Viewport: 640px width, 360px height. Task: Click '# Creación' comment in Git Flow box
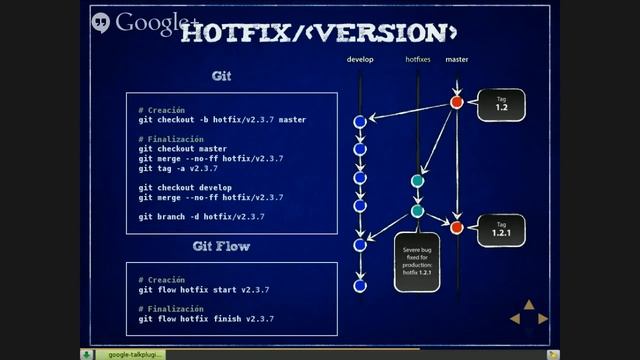coord(162,280)
